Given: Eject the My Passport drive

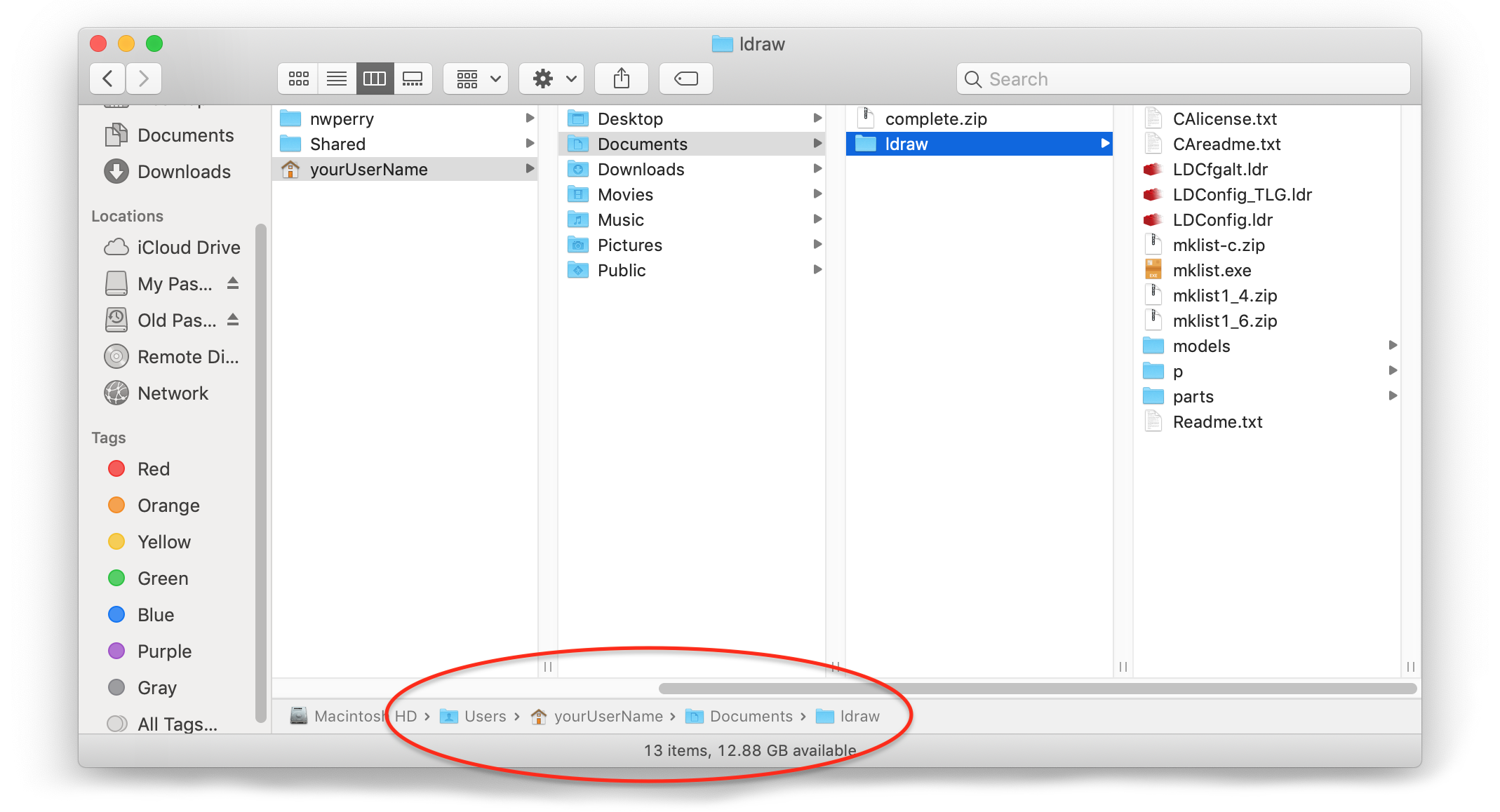Looking at the screenshot, I should (x=233, y=283).
